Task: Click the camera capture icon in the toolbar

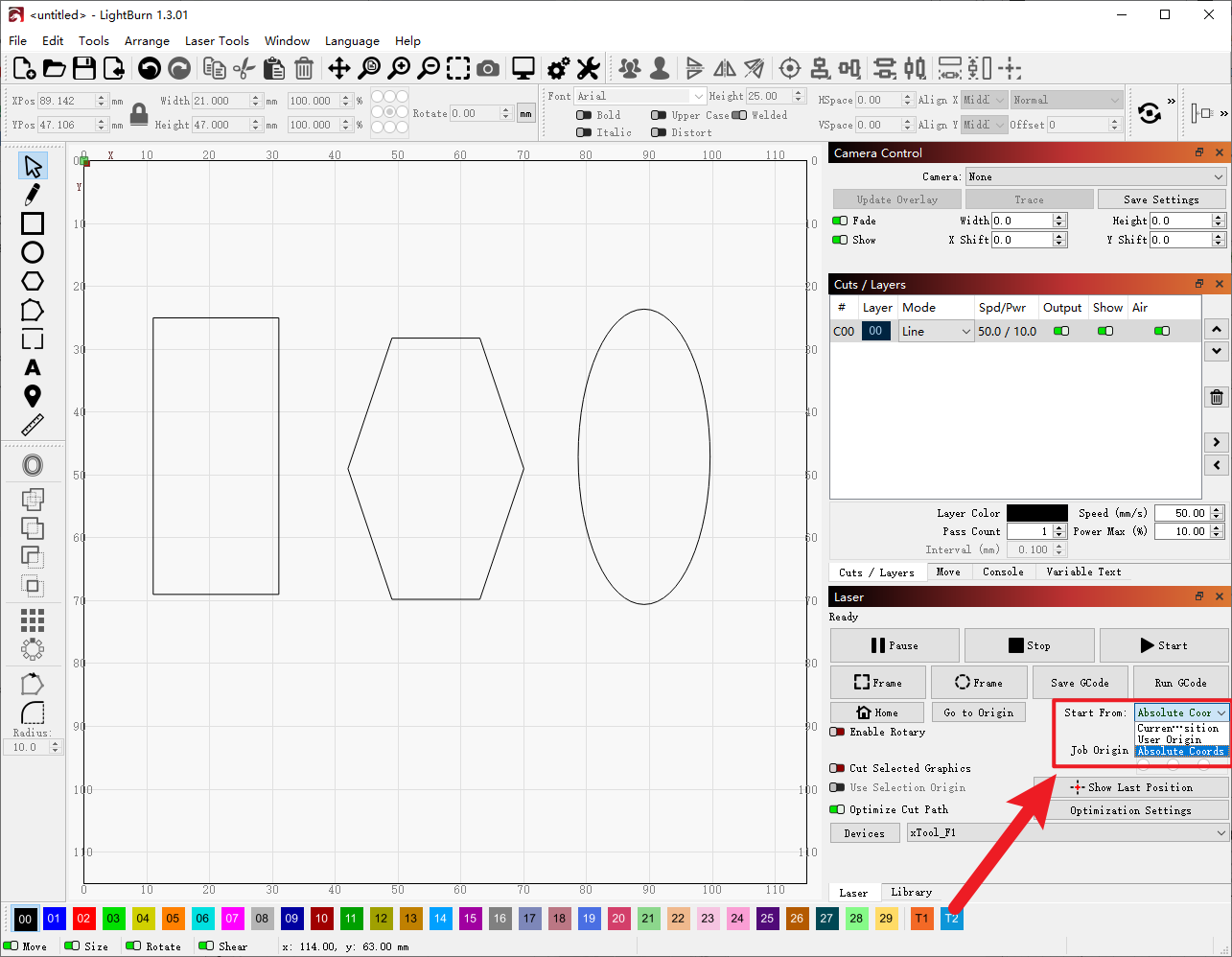Action: click(488, 68)
